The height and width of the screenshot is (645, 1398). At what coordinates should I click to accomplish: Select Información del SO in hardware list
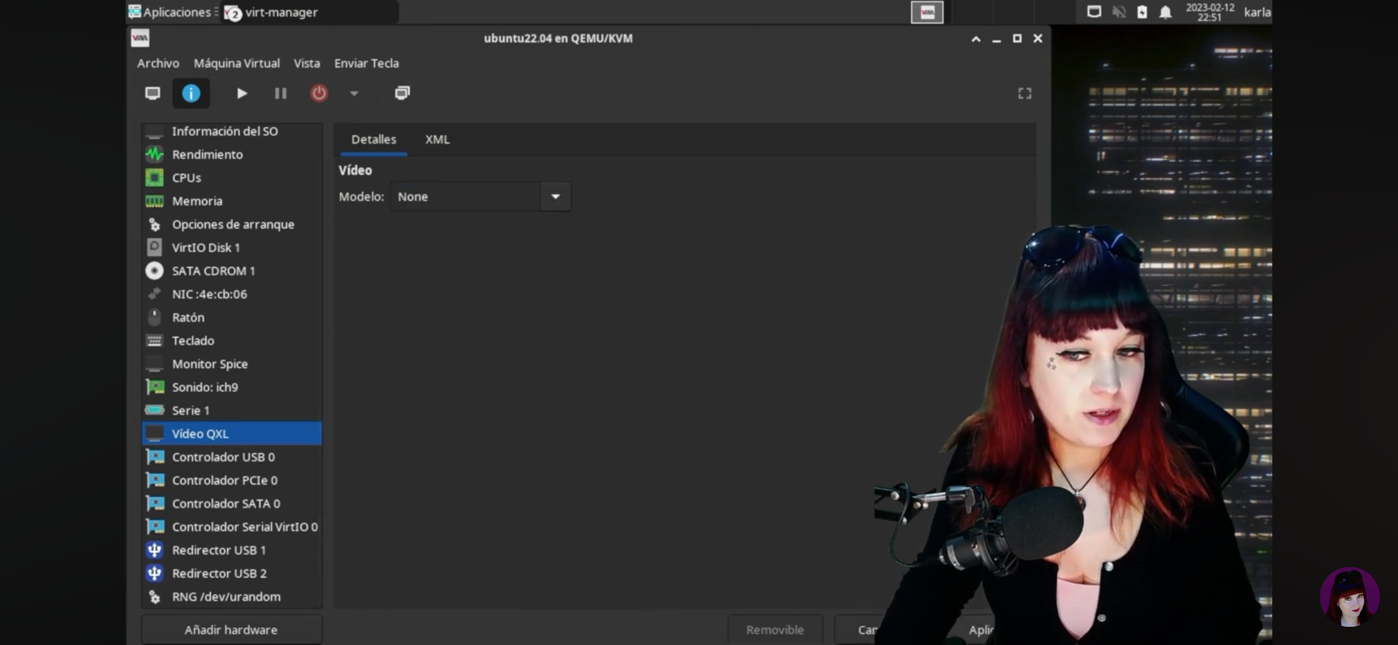pyautogui.click(x=232, y=131)
